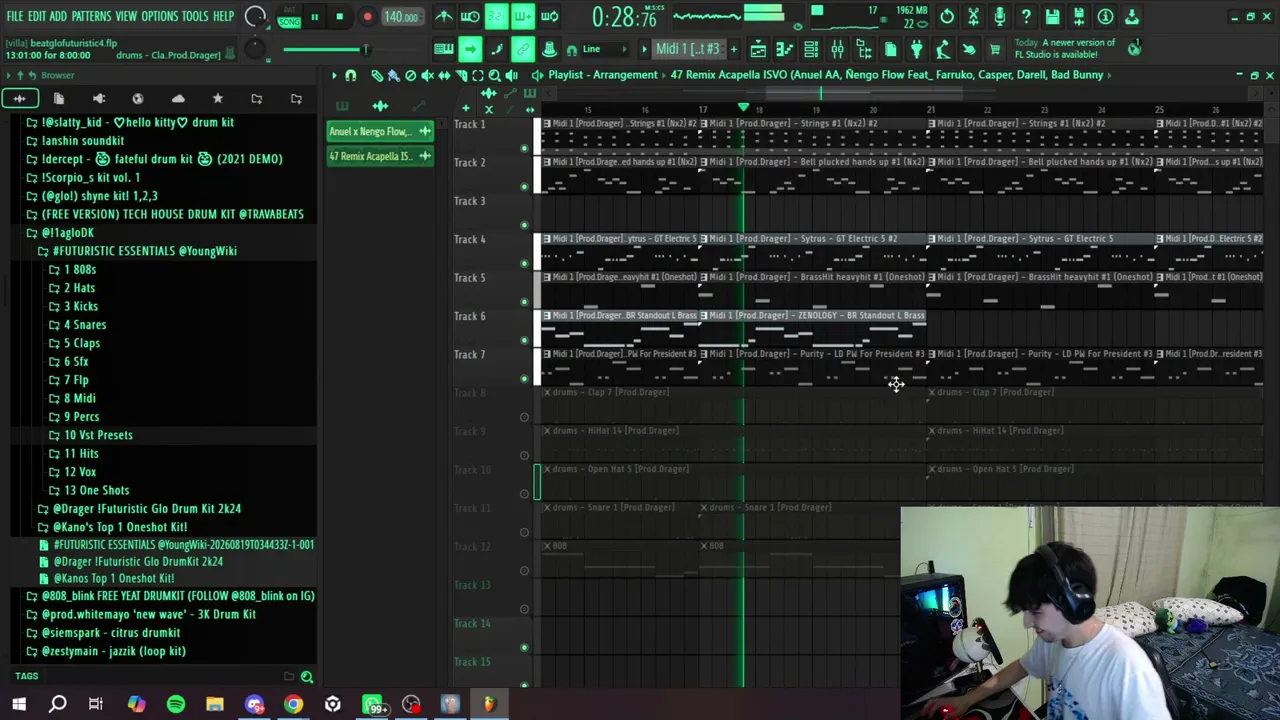Open the Windows Start menu
The height and width of the screenshot is (720, 1280).
18,704
